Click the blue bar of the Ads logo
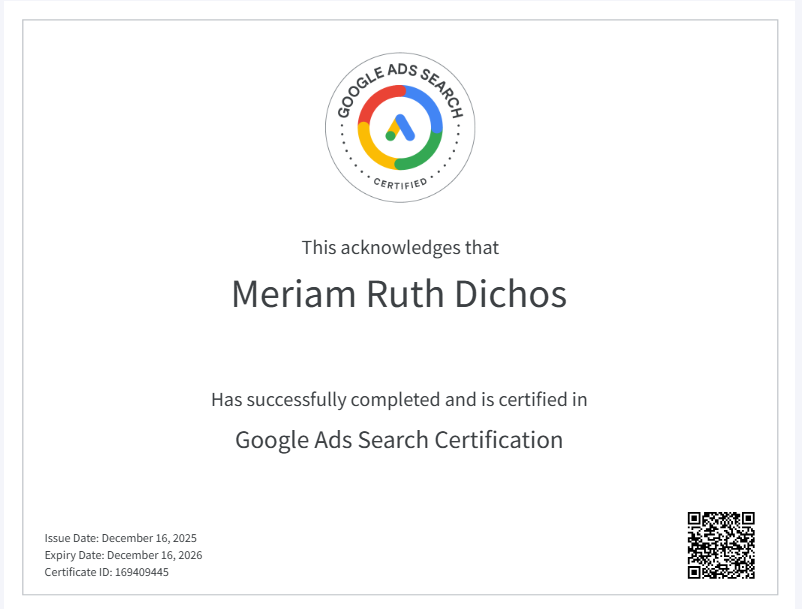802x609 pixels. point(405,127)
